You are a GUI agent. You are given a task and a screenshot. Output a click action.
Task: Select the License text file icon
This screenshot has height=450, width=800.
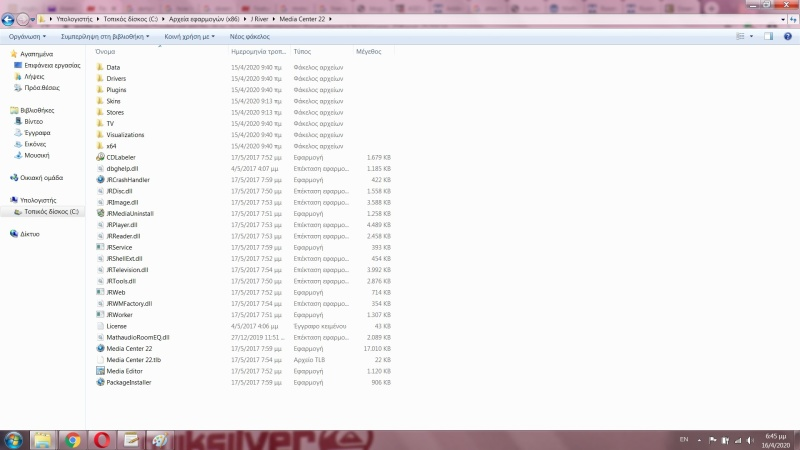[x=100, y=326]
